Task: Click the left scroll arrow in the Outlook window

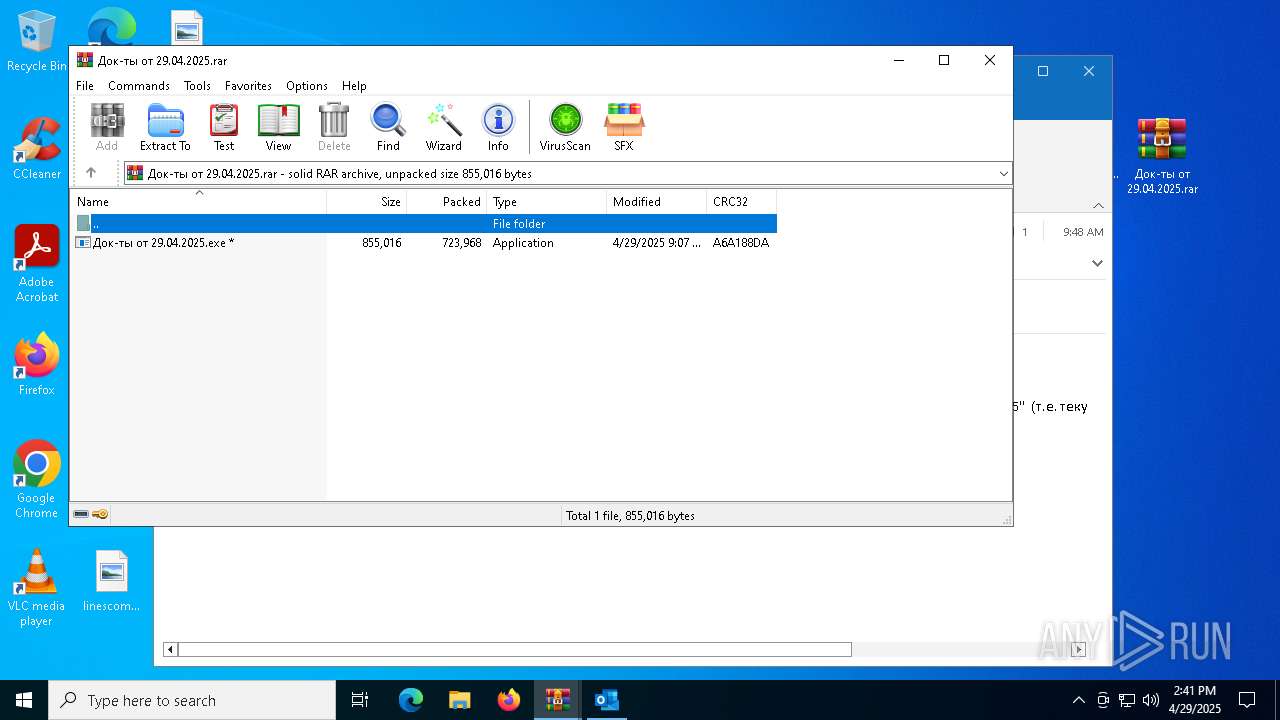Action: click(x=170, y=649)
